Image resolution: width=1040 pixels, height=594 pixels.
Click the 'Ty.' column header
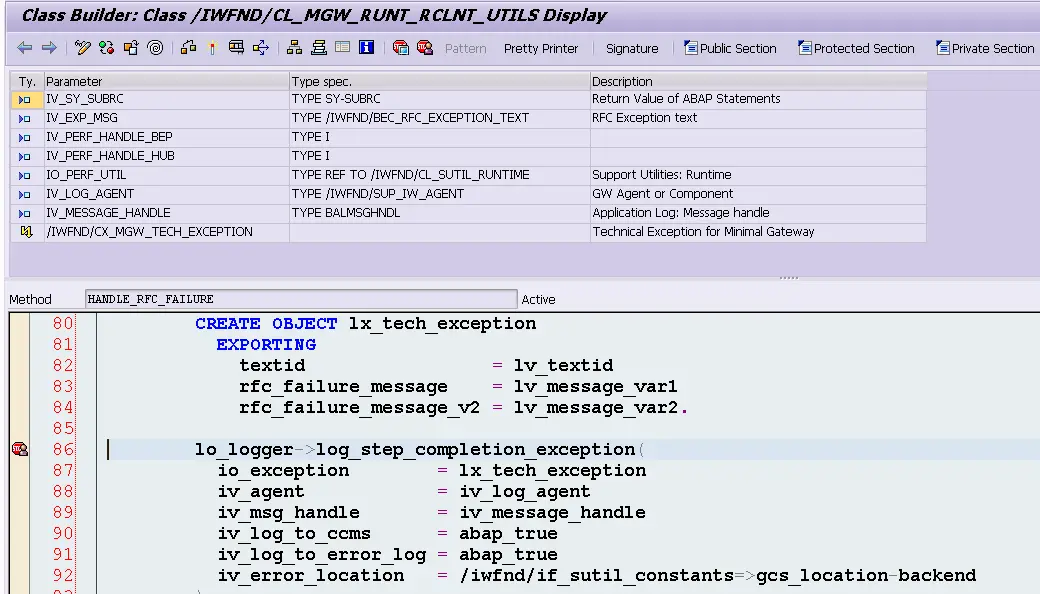[27, 82]
